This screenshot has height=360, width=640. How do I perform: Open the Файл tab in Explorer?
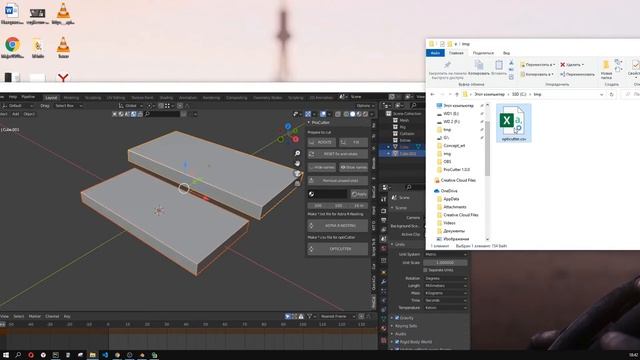[x=435, y=53]
